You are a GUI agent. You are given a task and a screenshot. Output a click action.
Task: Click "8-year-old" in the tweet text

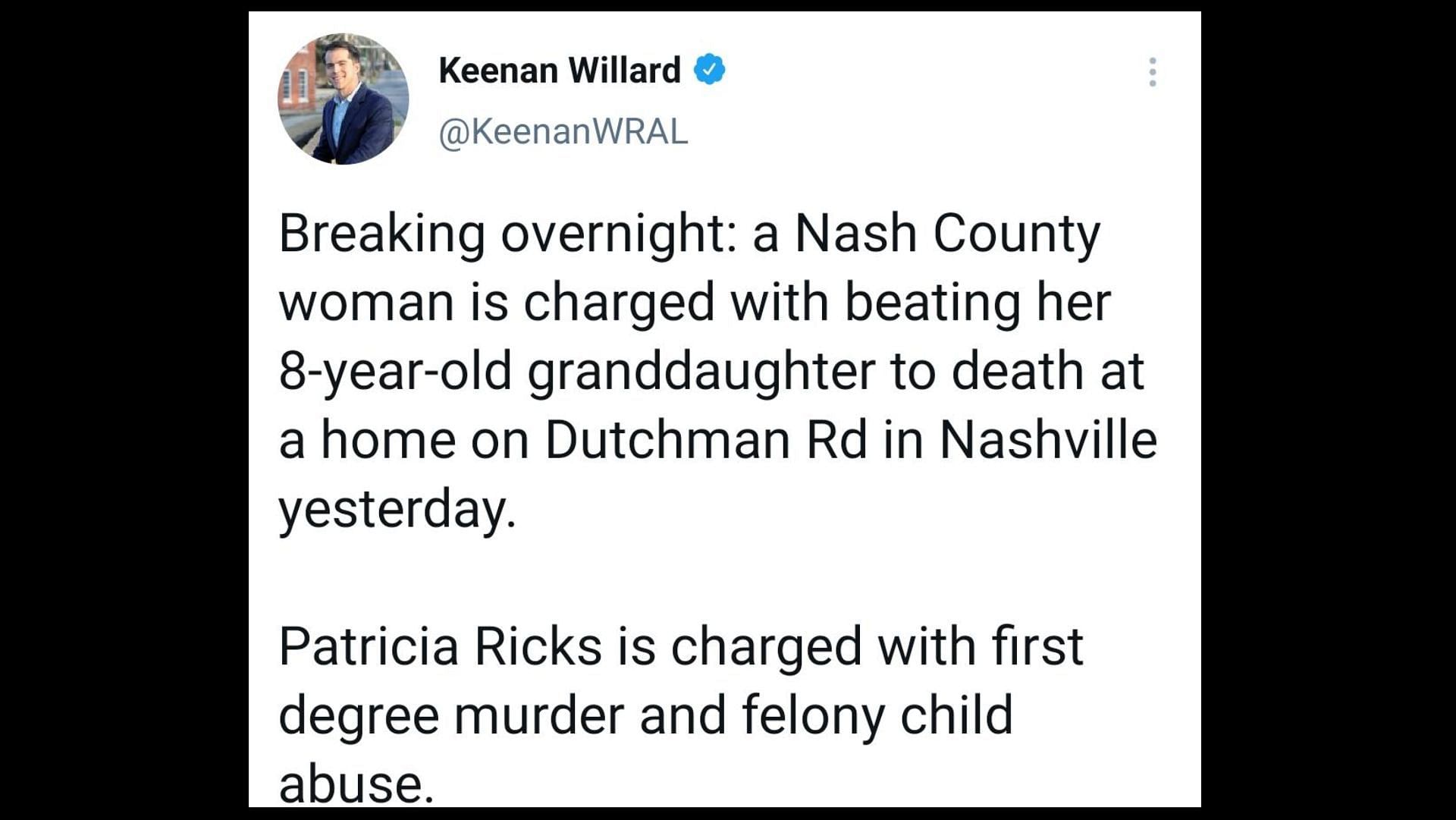(x=394, y=372)
